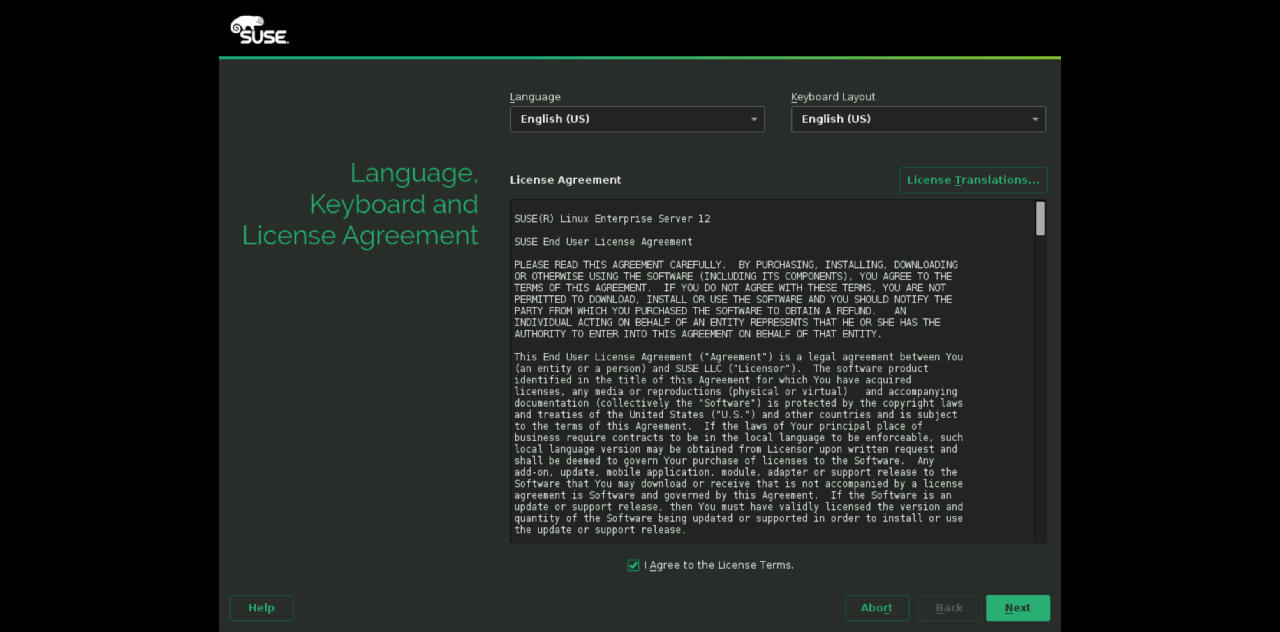1280x632 pixels.
Task: Click the 'License Agreement' heading label
Action: pyautogui.click(x=565, y=180)
